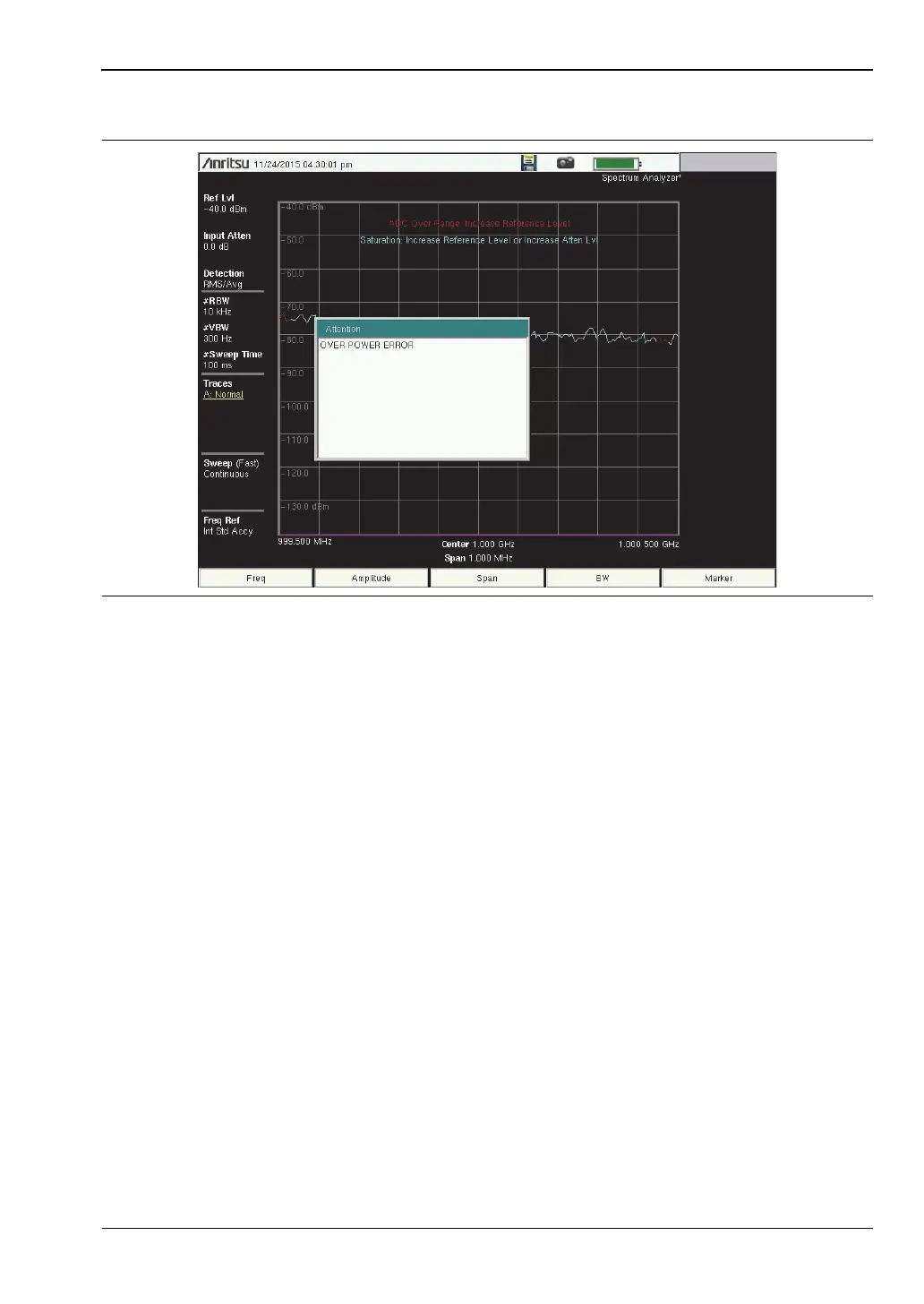
Task: Open the Amplitude menu button
Action: [x=372, y=579]
